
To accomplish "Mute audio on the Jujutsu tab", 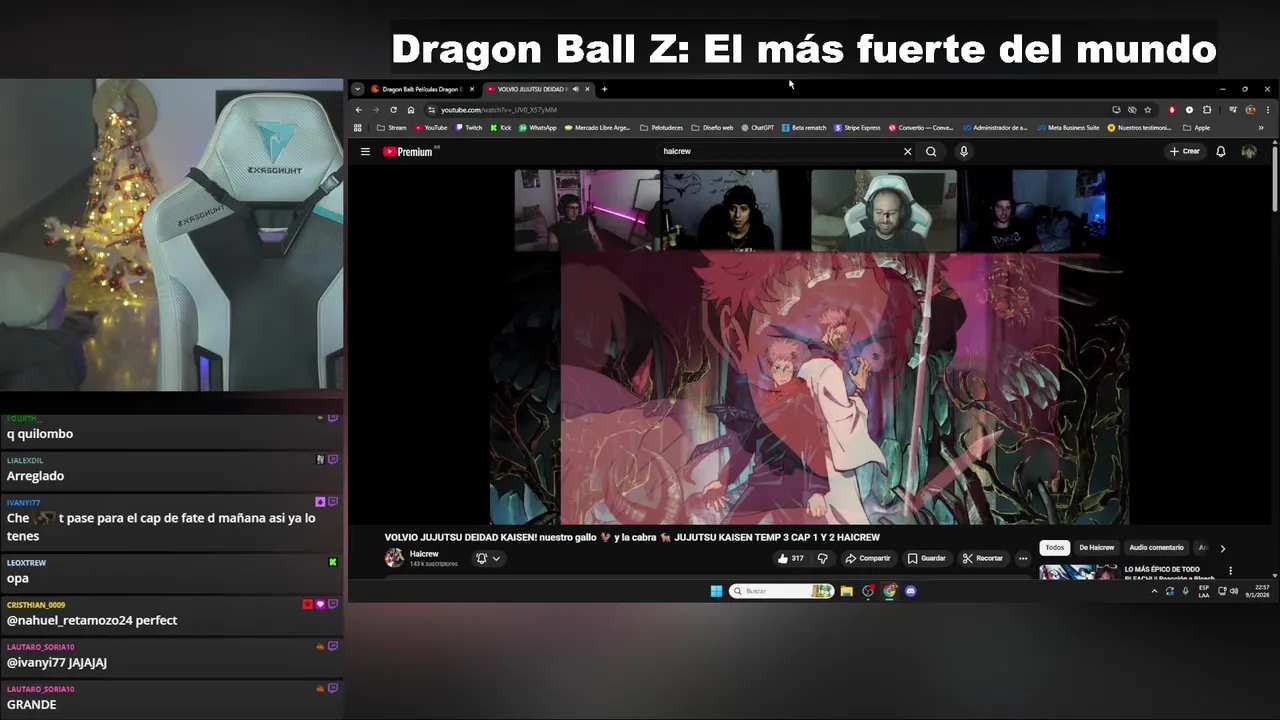I will (575, 89).
